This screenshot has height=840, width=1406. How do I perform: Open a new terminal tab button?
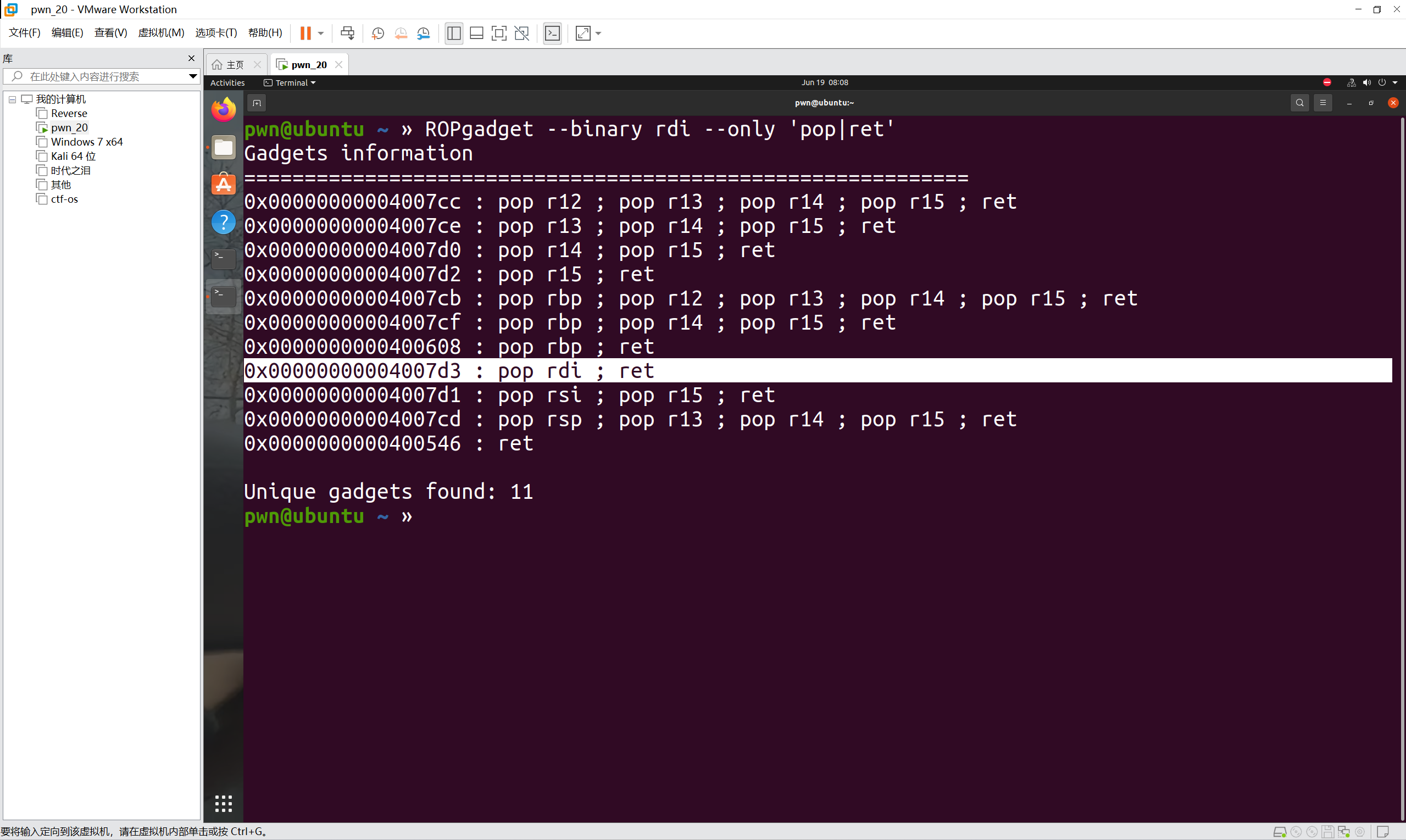point(257,103)
